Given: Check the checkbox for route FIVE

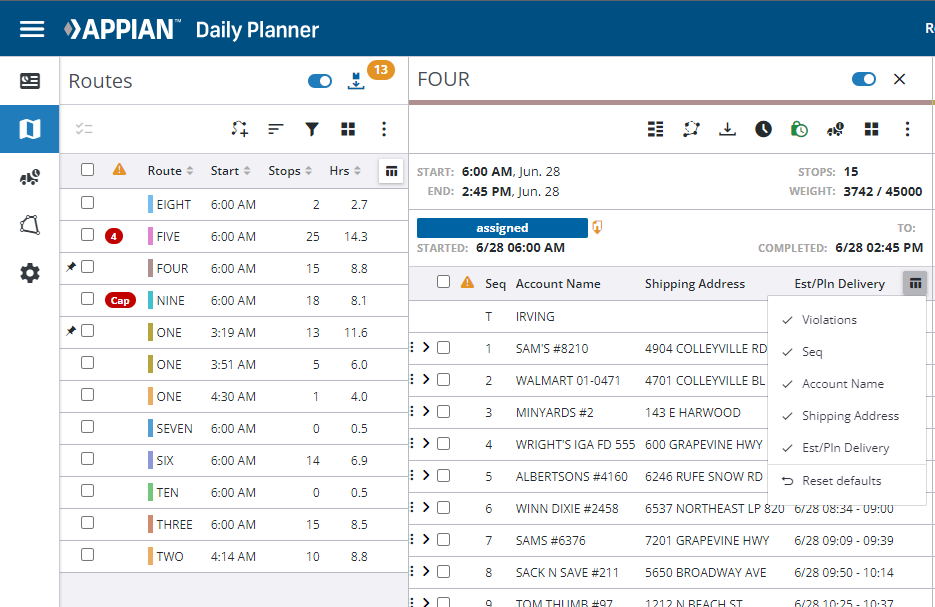Looking at the screenshot, I should [88, 235].
